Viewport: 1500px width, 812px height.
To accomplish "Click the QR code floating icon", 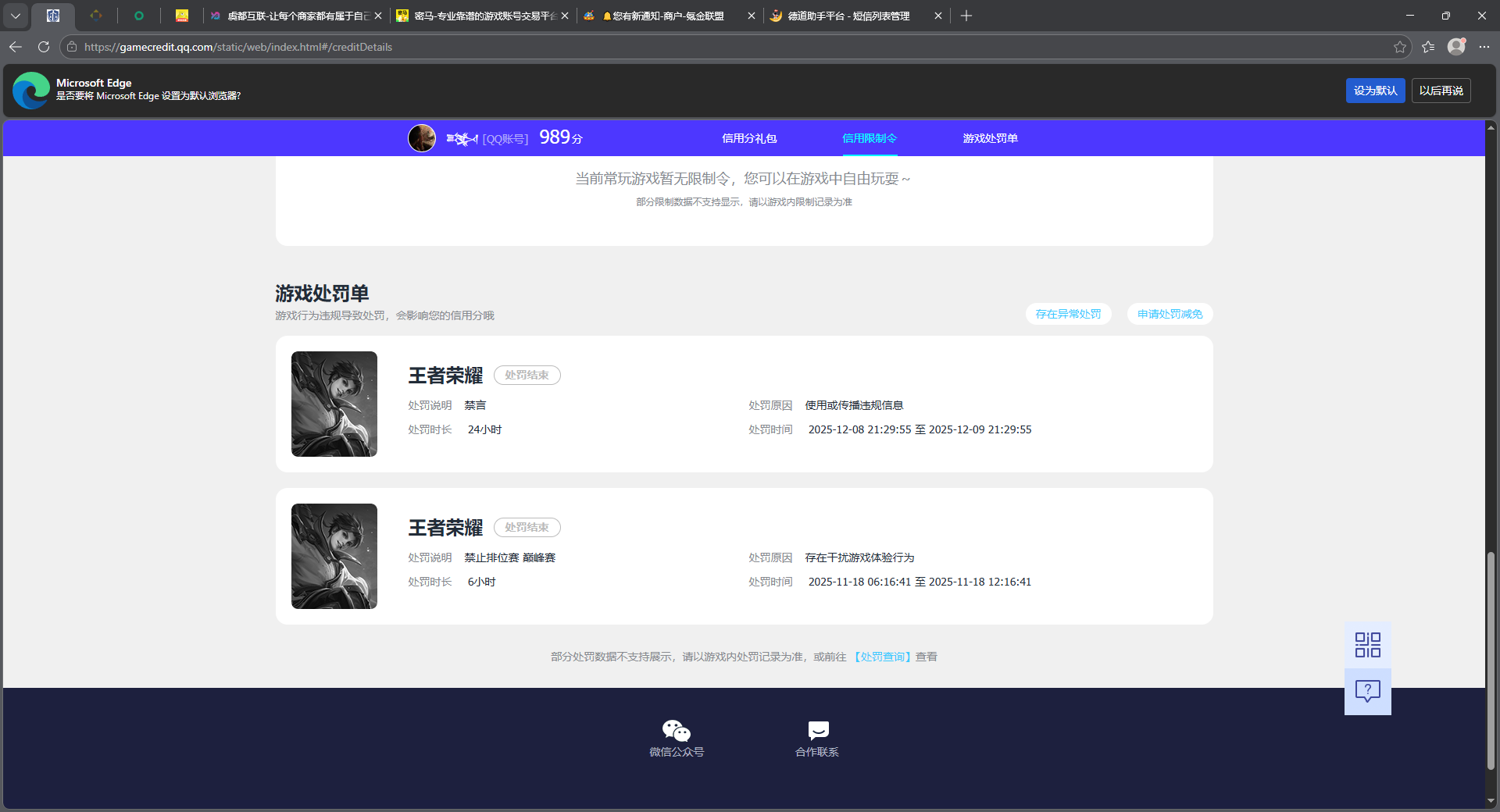I will point(1367,645).
